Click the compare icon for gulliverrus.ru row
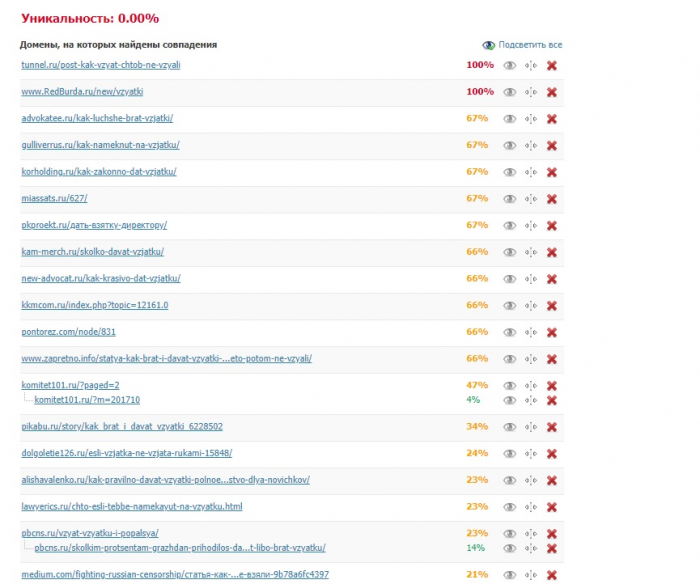This screenshot has height=584, width=700. click(531, 146)
